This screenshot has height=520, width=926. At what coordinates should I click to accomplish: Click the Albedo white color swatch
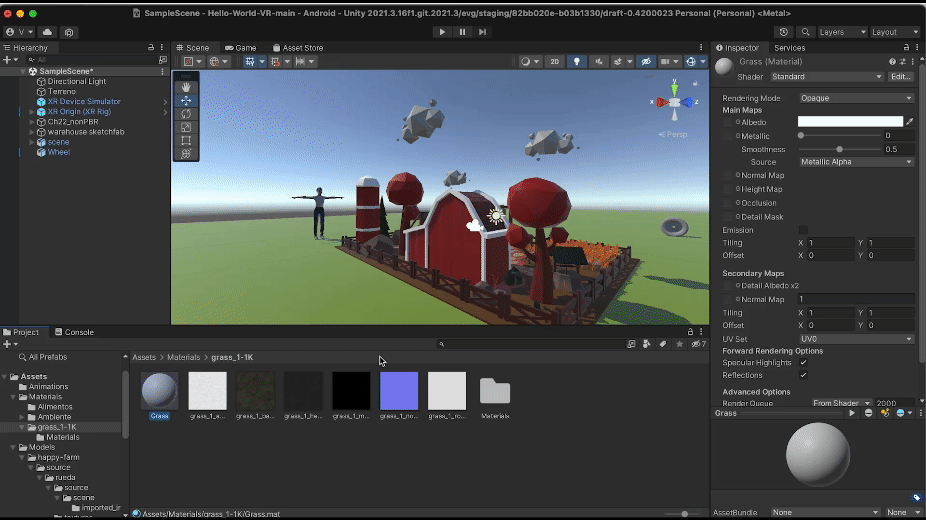(x=850, y=122)
